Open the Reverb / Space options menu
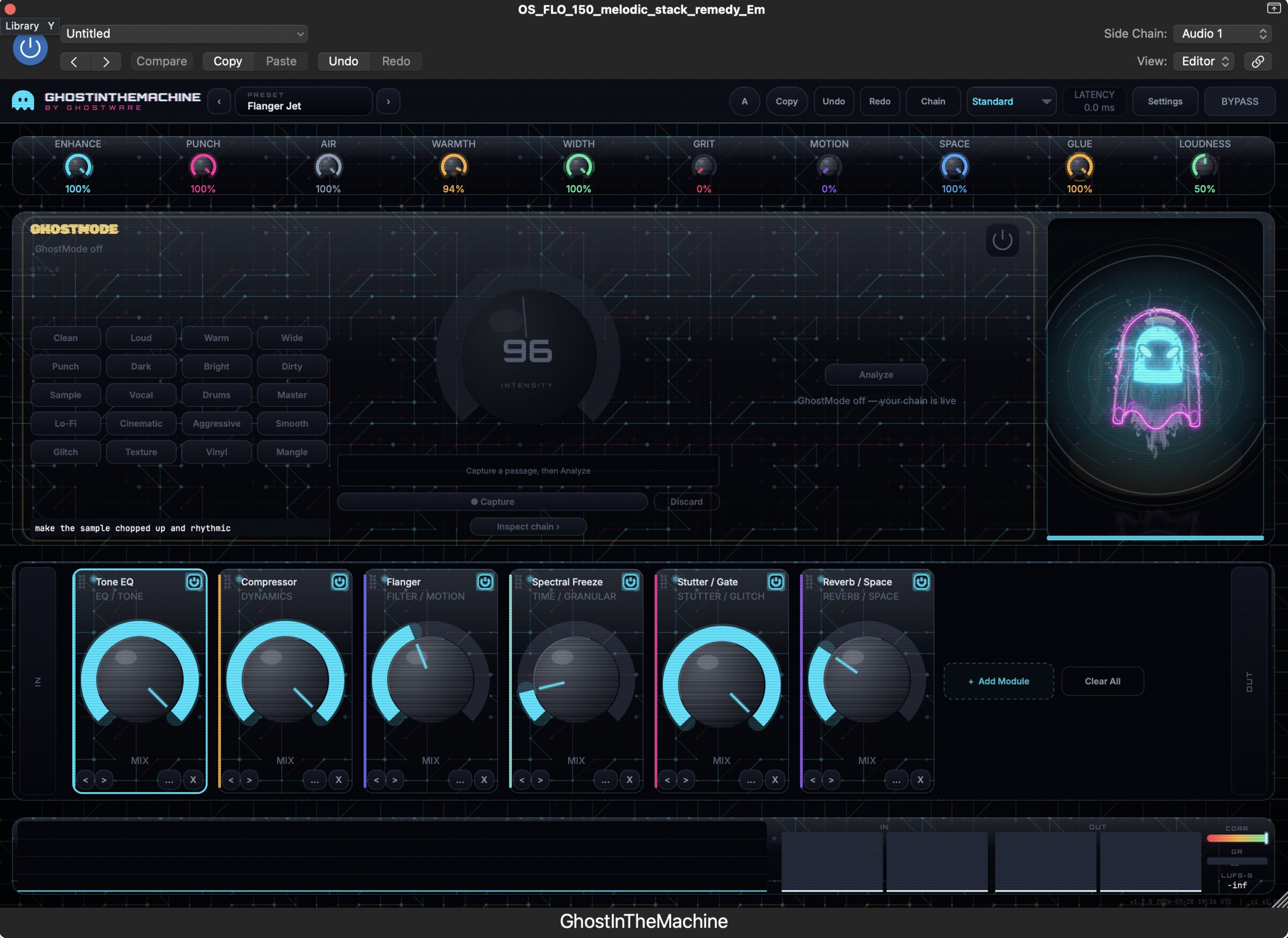Viewport: 1288px width, 938px height. tap(896, 780)
